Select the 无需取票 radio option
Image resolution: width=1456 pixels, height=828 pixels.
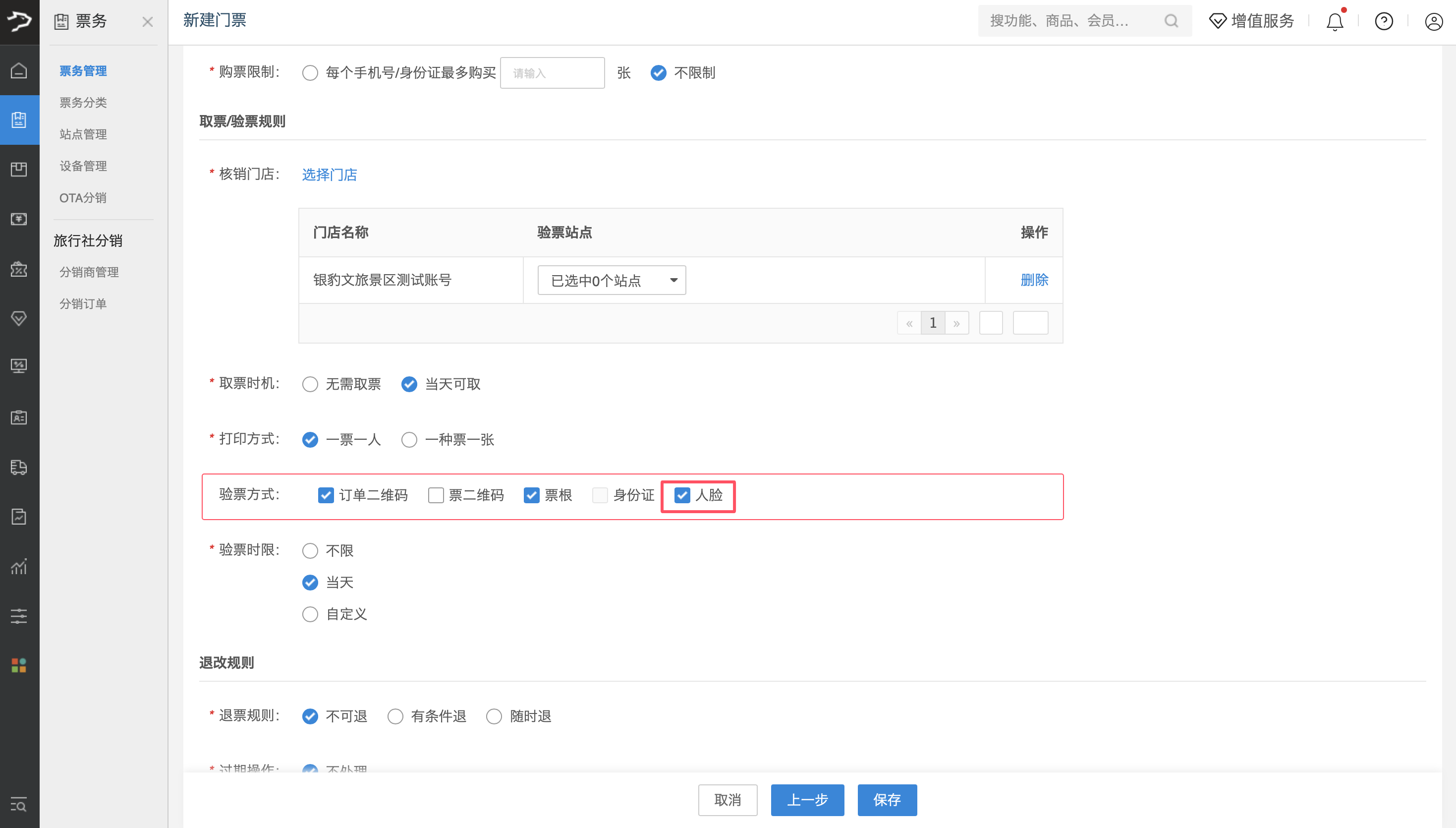tap(310, 384)
